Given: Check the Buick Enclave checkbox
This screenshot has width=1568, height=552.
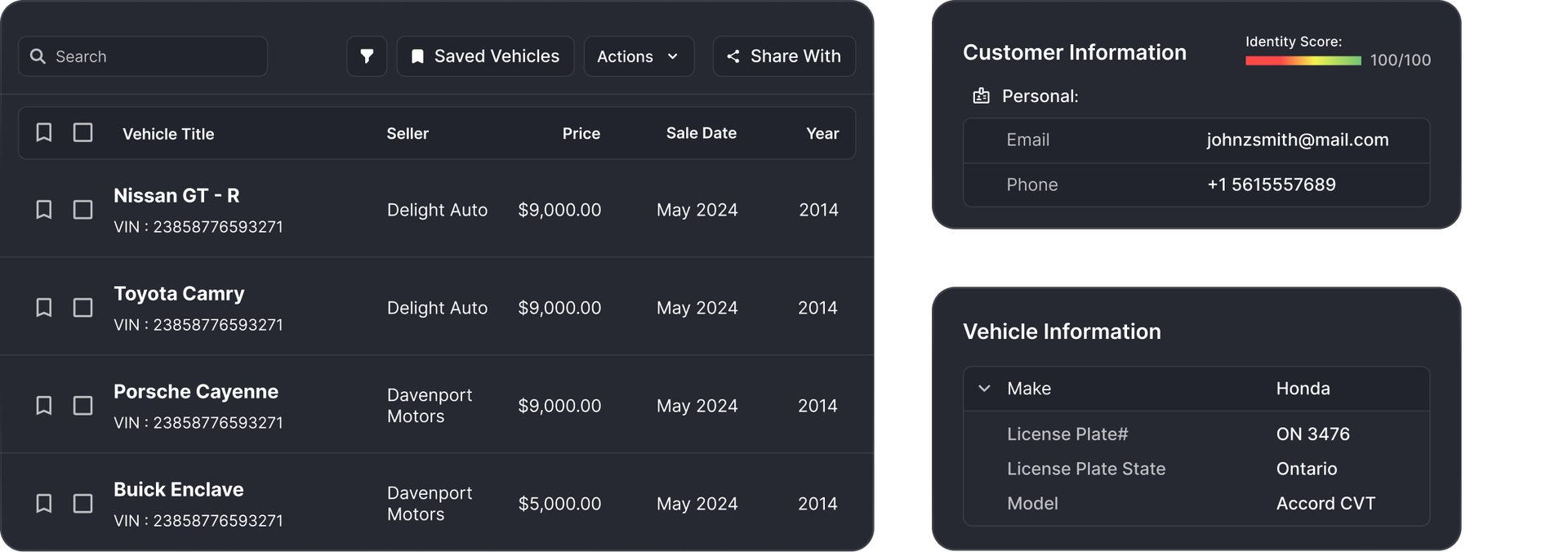Looking at the screenshot, I should click(82, 504).
